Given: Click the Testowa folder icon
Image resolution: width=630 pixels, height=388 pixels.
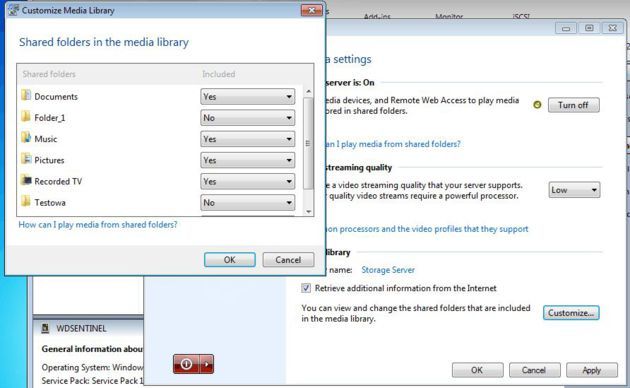Looking at the screenshot, I should click(26, 201).
